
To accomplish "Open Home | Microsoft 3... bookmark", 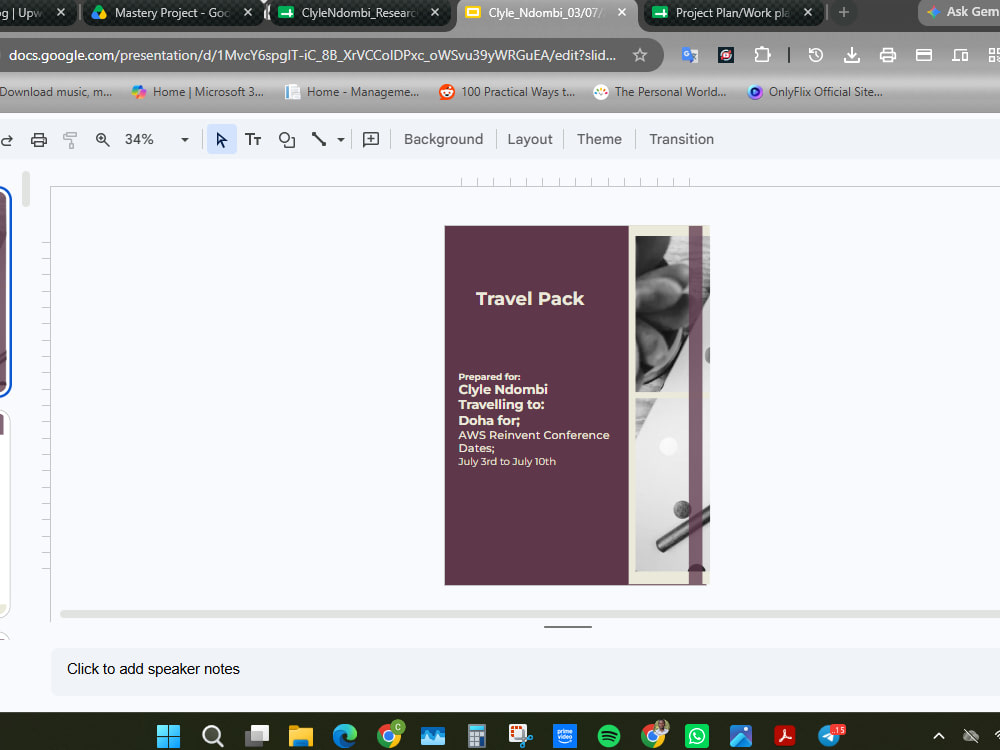I will coord(198,92).
